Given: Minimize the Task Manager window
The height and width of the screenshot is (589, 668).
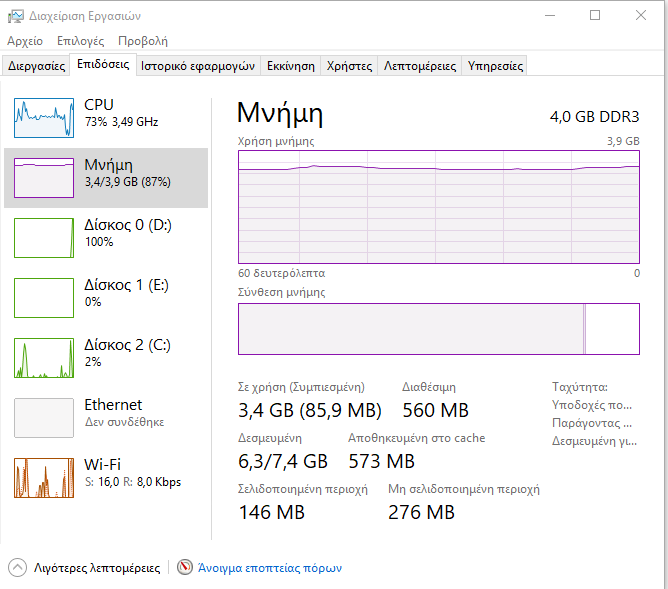Looking at the screenshot, I should 550,16.
